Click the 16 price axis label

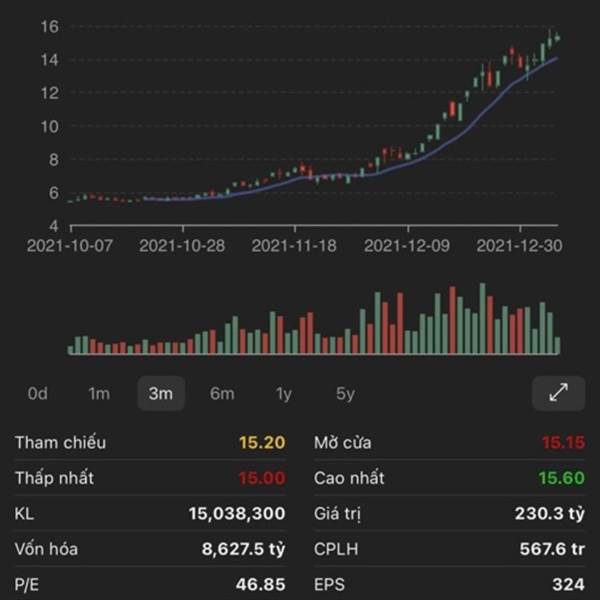point(50,27)
